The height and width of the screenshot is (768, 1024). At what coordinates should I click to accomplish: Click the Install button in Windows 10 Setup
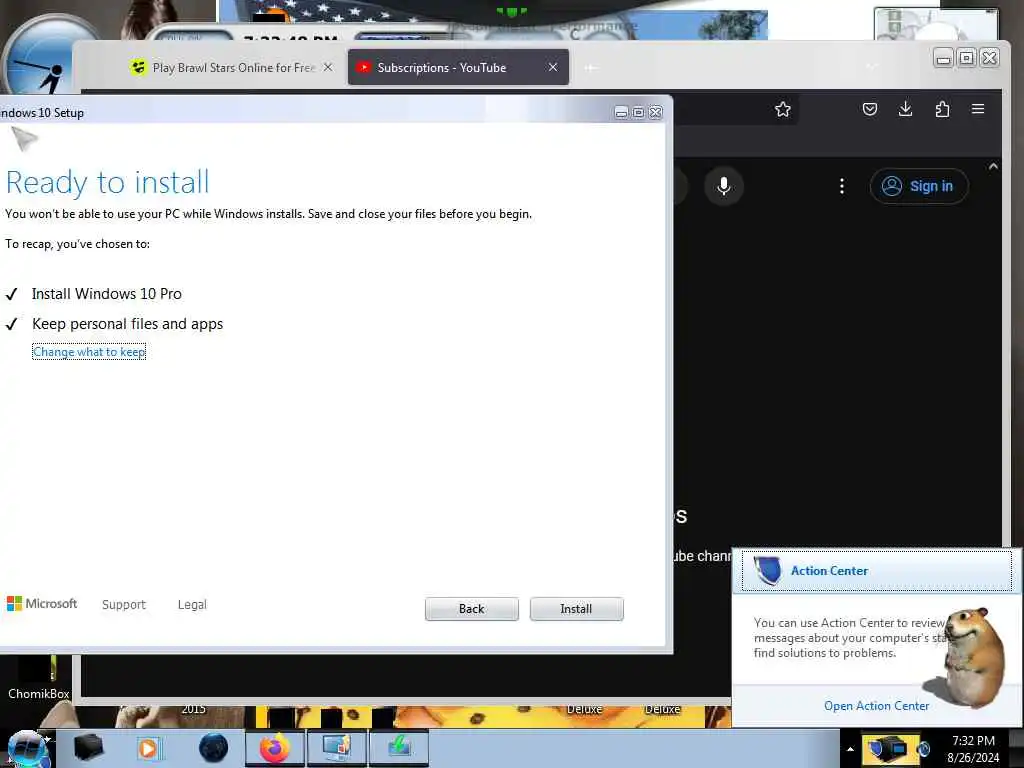coord(576,609)
